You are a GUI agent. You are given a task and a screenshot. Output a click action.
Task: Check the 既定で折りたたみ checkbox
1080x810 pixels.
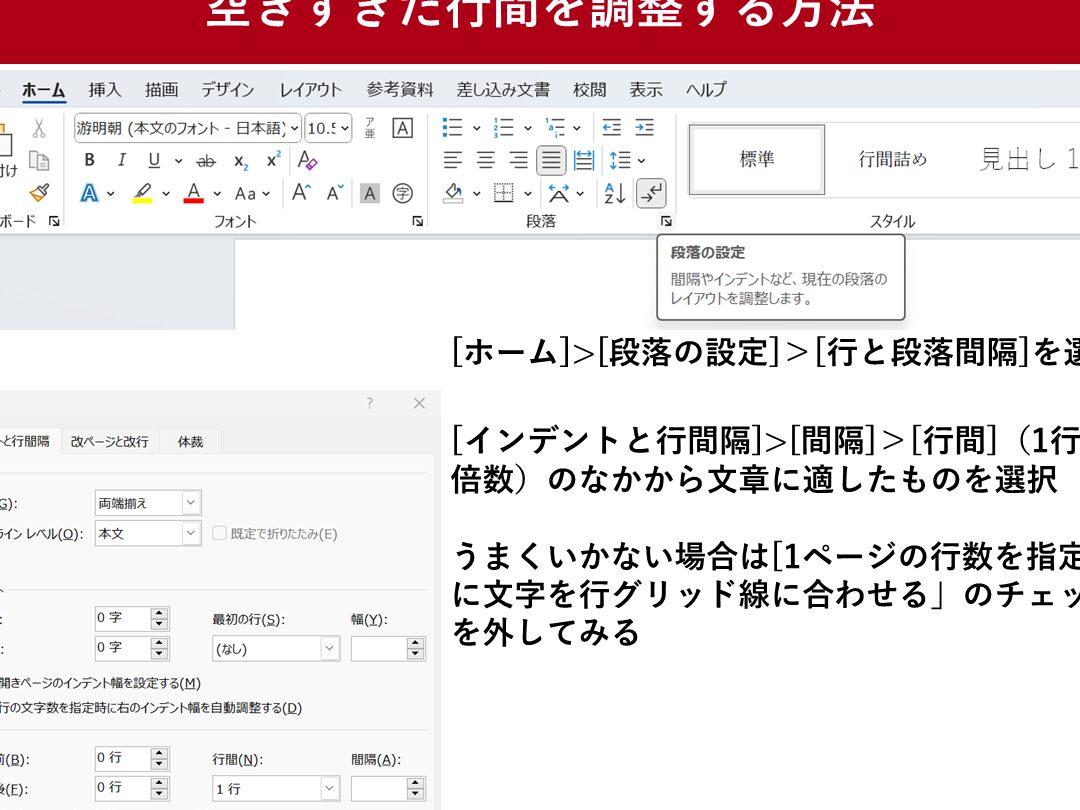click(x=218, y=533)
